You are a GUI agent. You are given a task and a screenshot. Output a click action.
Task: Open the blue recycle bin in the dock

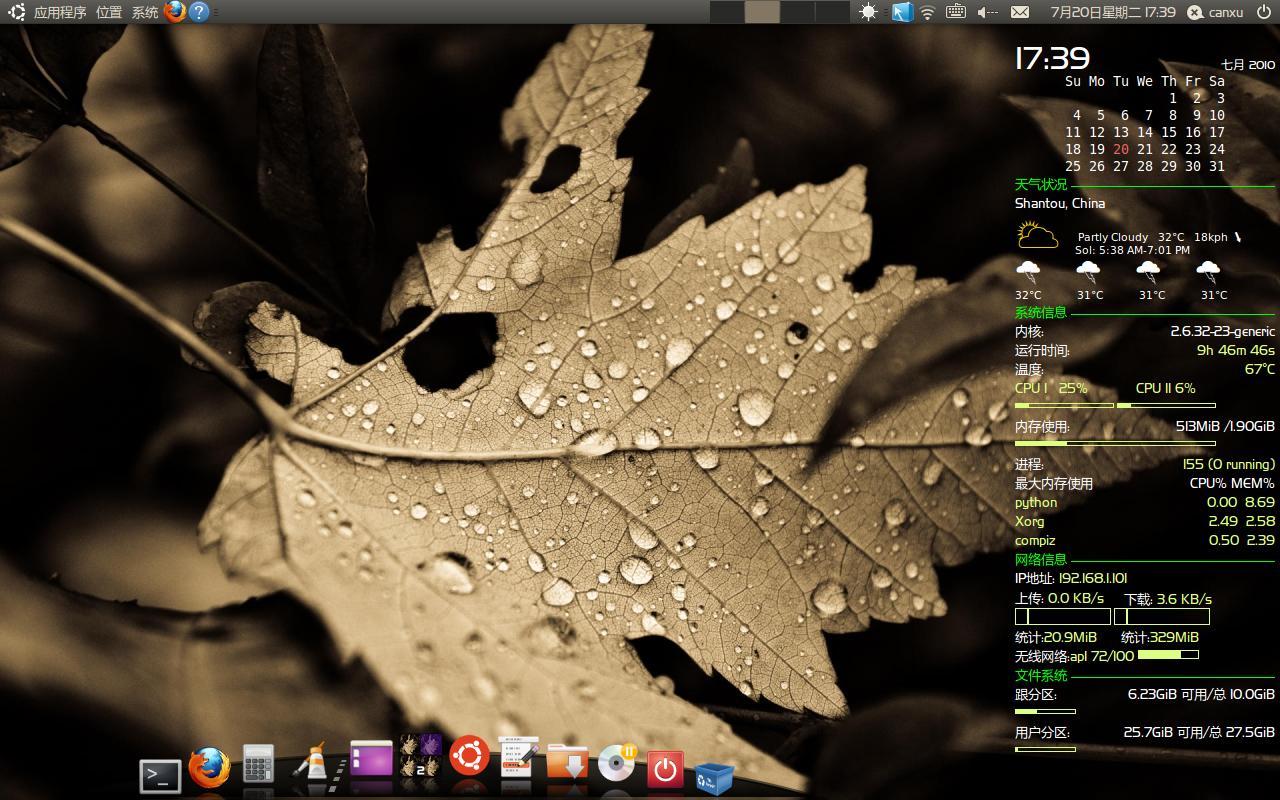715,778
